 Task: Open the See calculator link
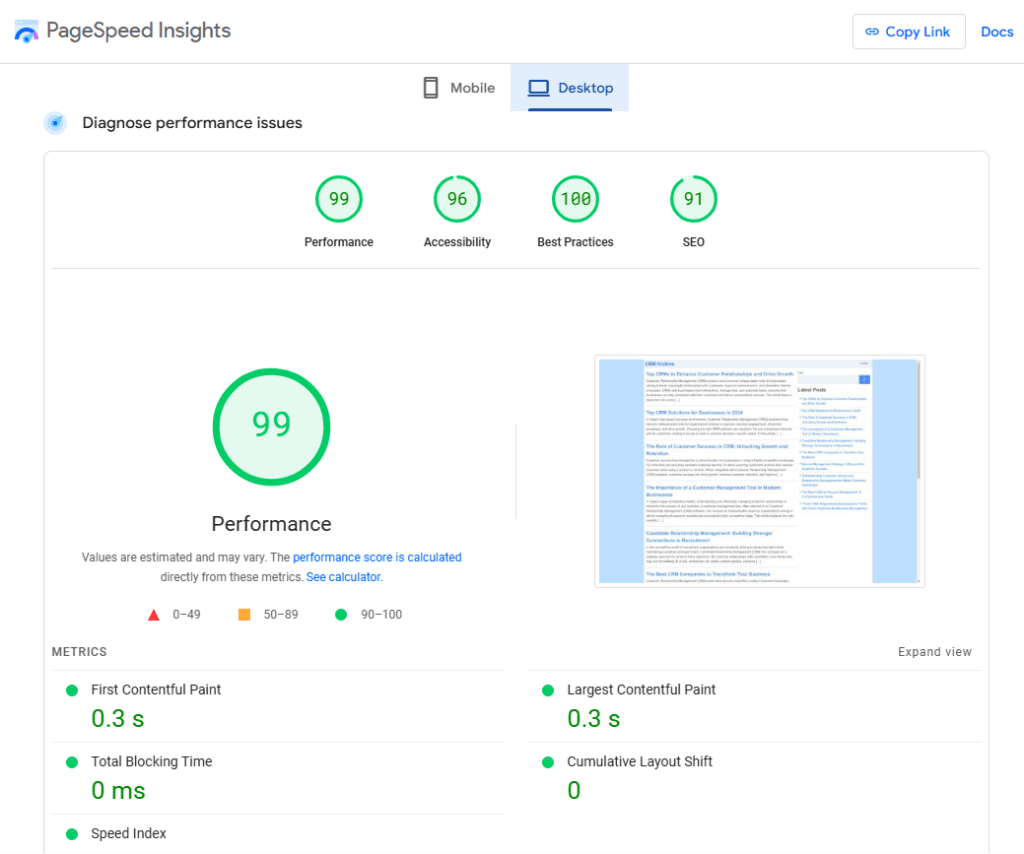344,577
